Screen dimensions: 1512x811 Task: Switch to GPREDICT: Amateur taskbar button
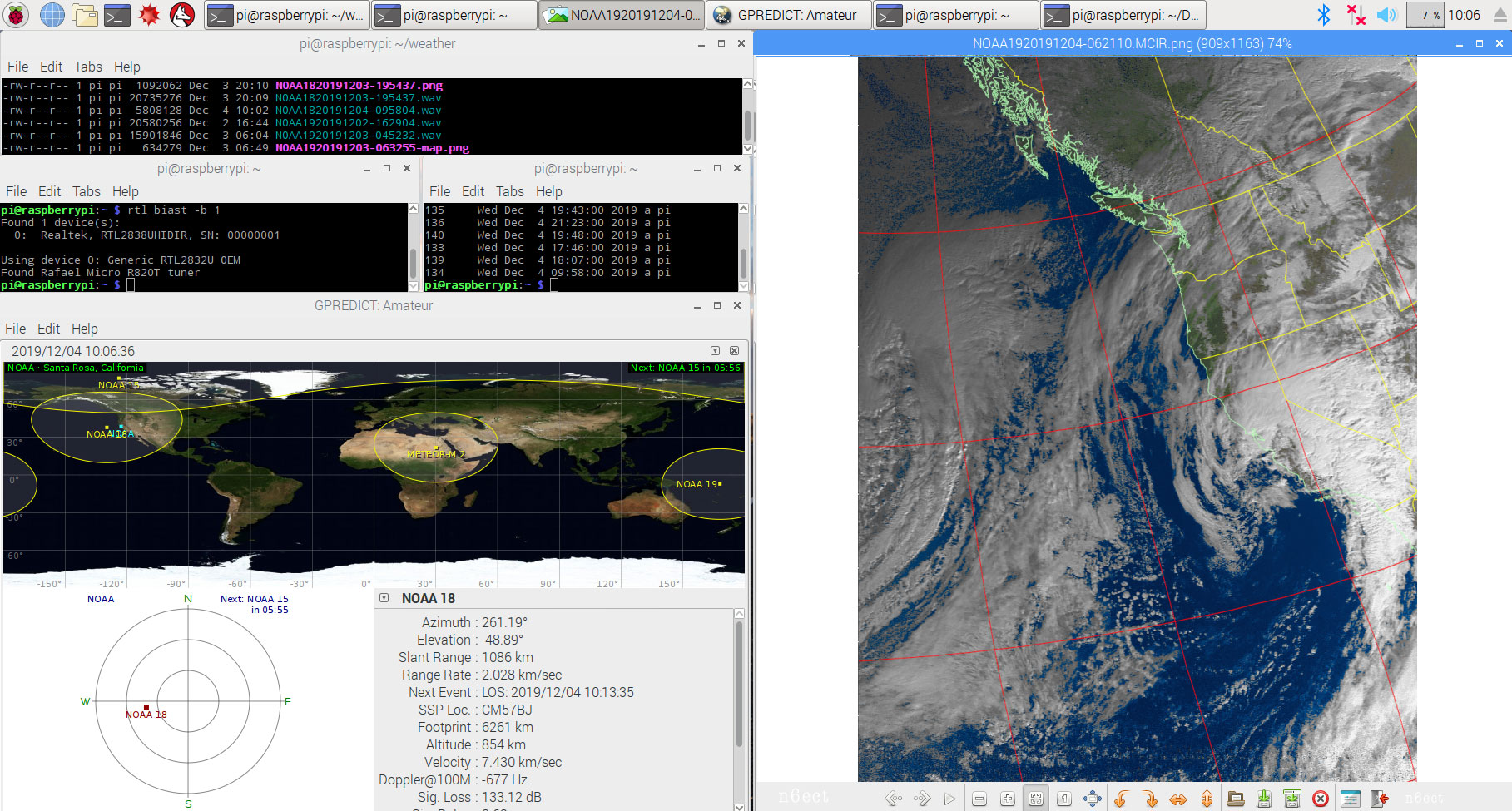coord(789,15)
